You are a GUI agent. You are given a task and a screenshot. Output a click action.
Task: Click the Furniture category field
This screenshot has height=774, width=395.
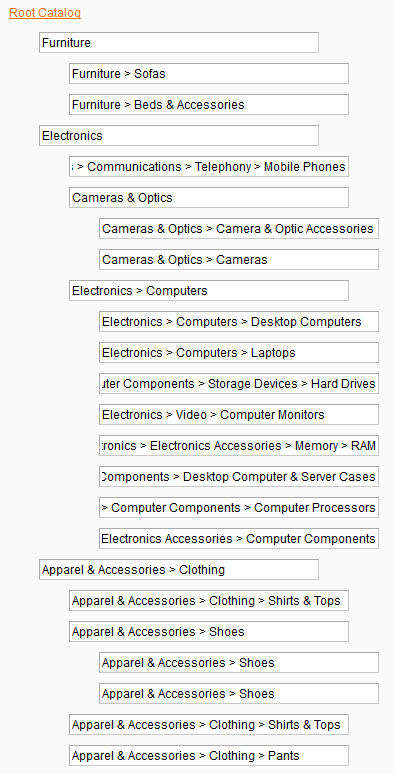[x=179, y=42]
